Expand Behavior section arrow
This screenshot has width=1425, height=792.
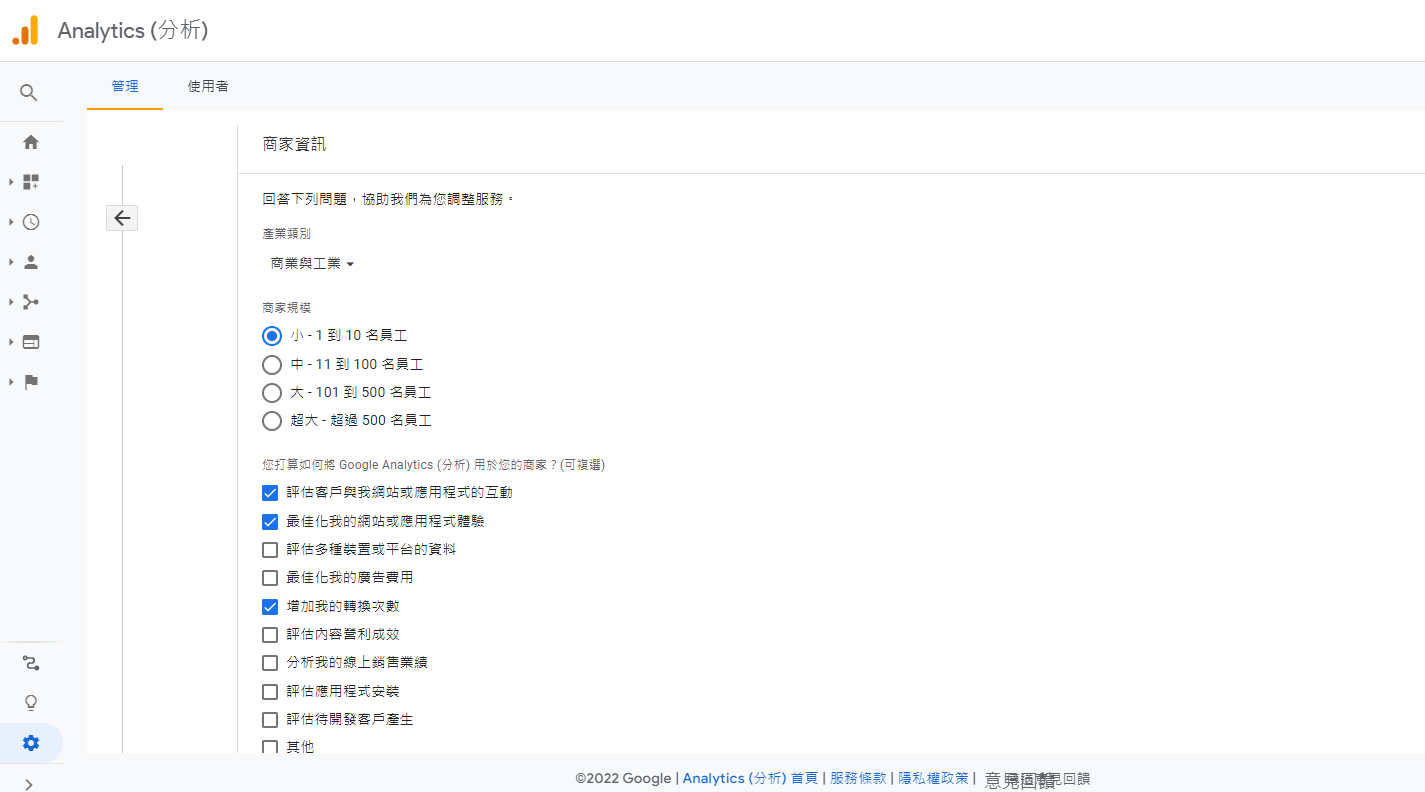click(11, 342)
